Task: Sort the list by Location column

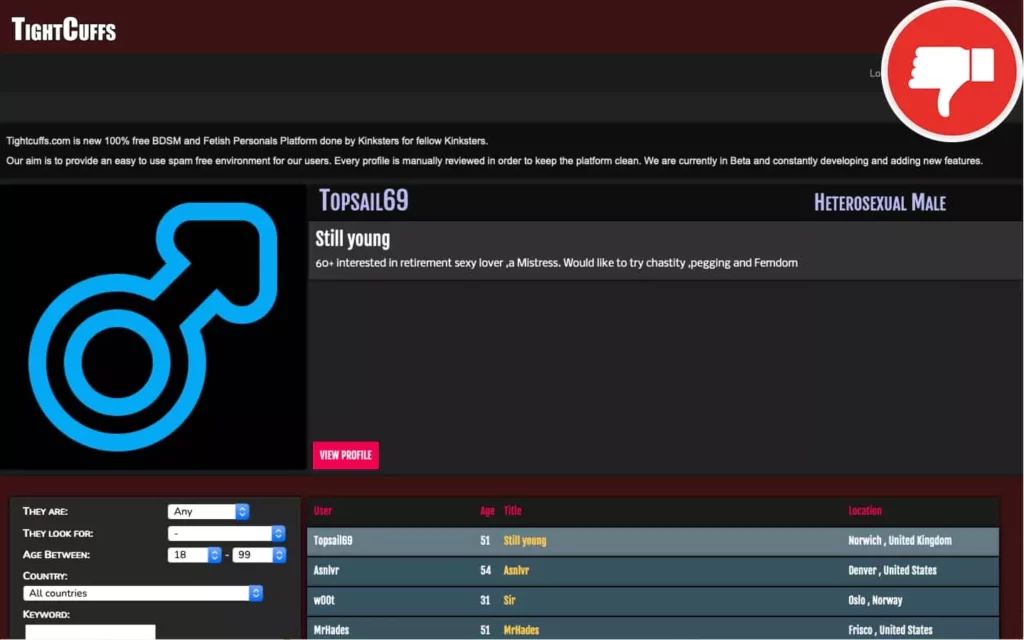Action: [x=865, y=511]
